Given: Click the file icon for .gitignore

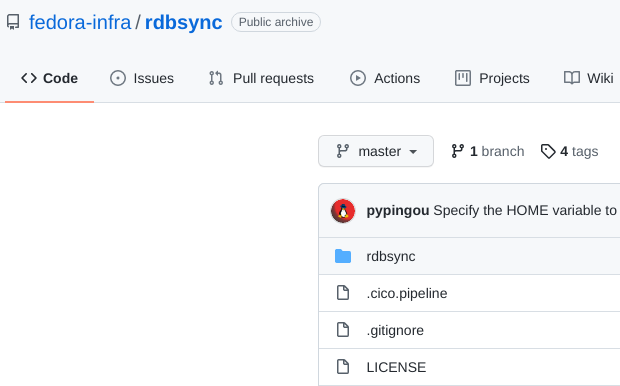Looking at the screenshot, I should 343,330.
